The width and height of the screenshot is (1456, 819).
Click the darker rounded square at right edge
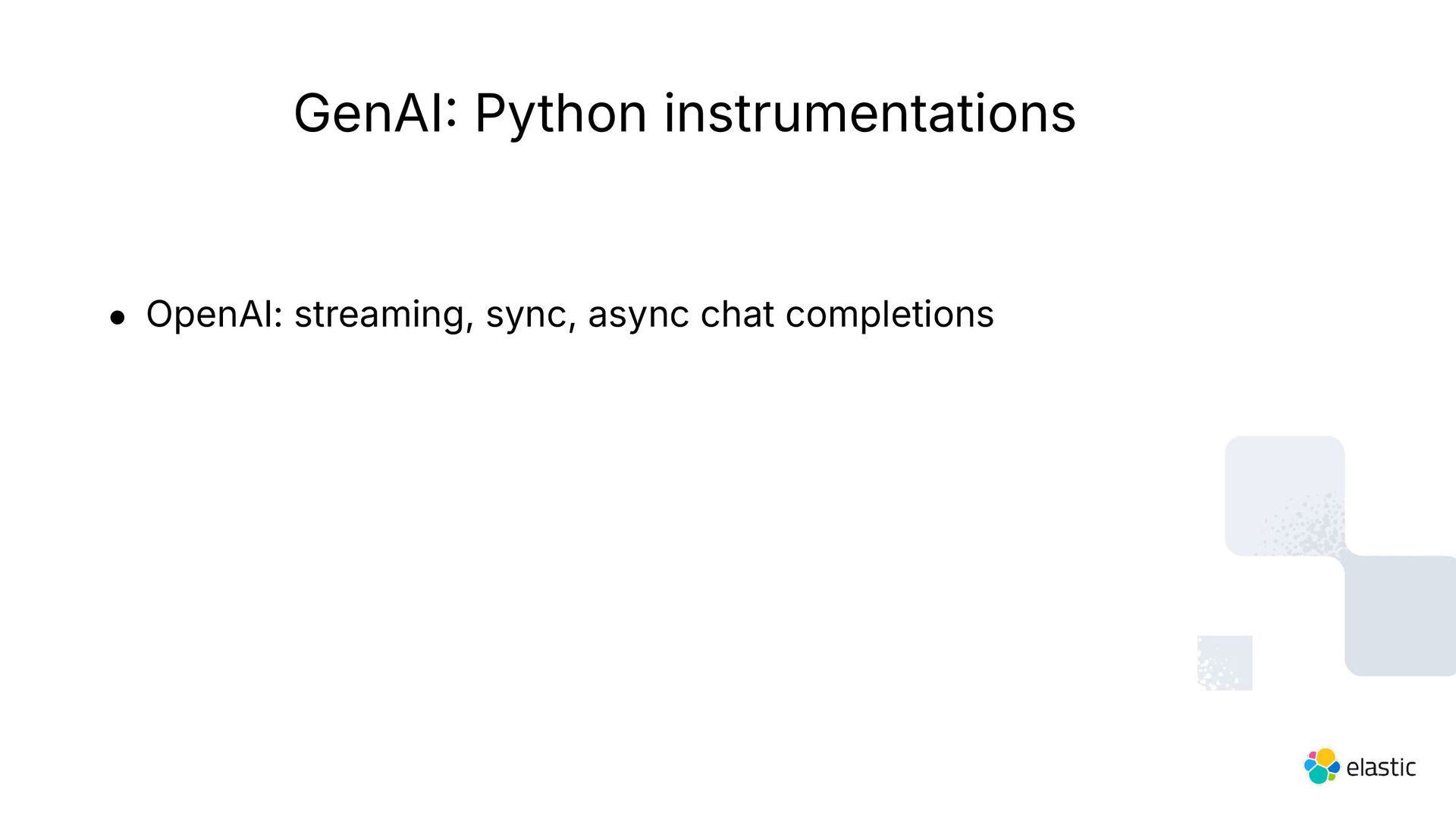pos(1400,616)
